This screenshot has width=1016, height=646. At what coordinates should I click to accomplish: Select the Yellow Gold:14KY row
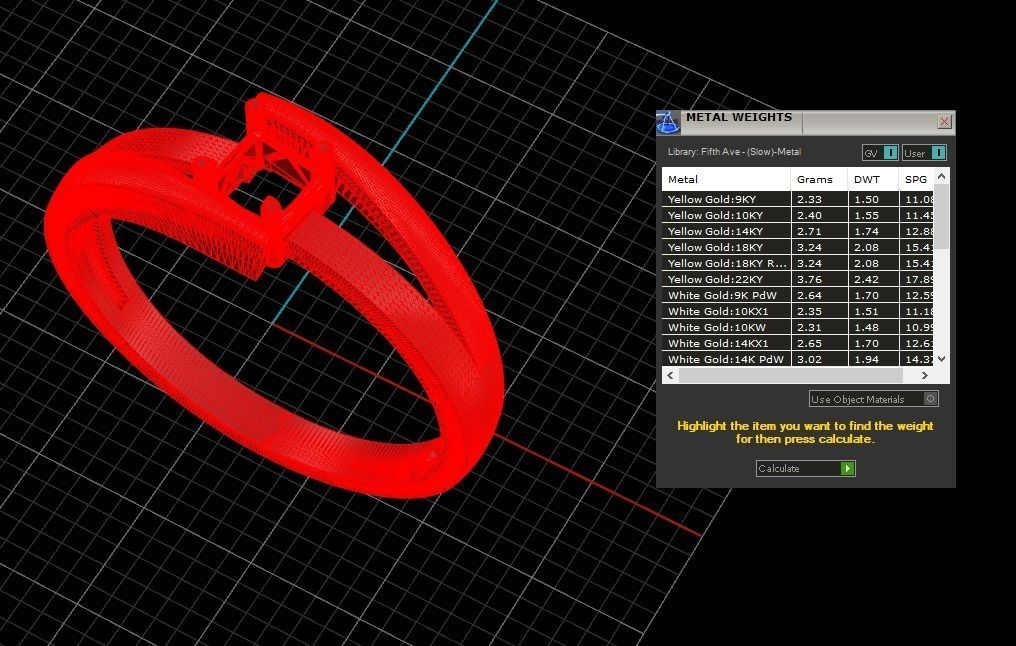point(798,231)
